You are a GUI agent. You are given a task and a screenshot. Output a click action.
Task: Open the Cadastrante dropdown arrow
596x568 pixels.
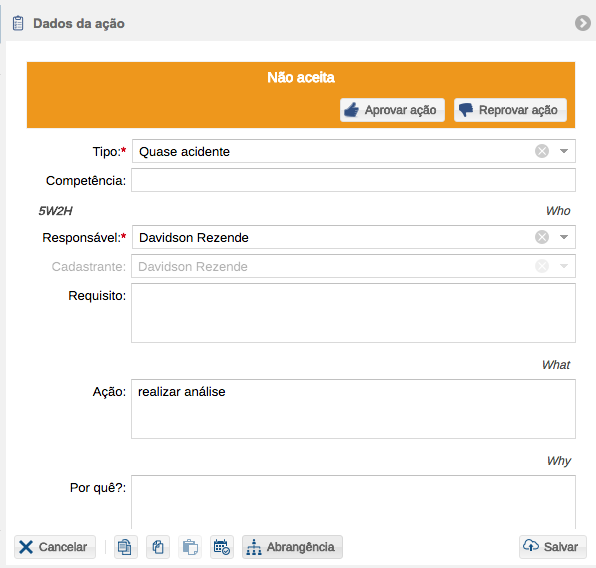tap(564, 266)
